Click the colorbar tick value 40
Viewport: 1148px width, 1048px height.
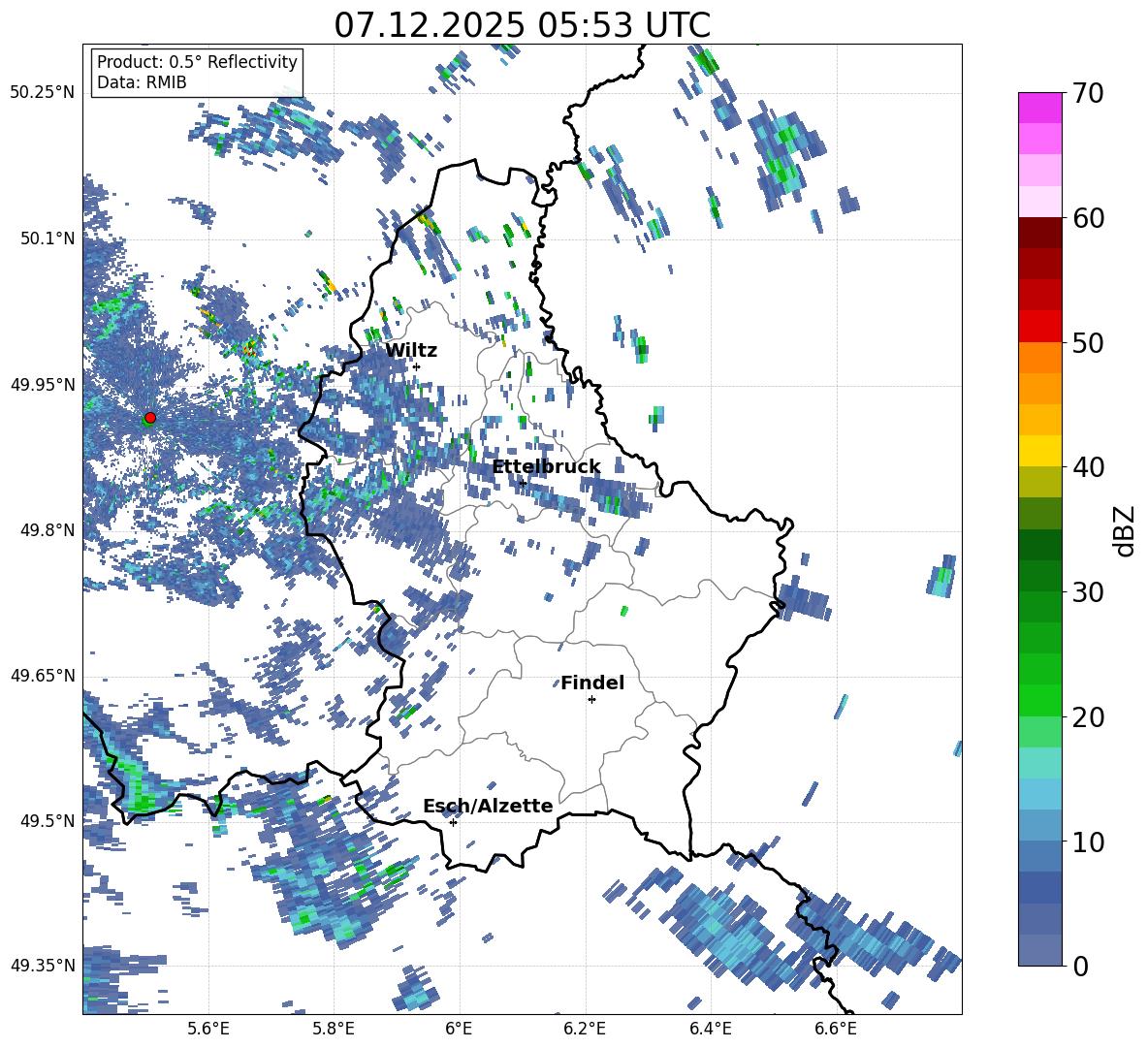click(1088, 467)
